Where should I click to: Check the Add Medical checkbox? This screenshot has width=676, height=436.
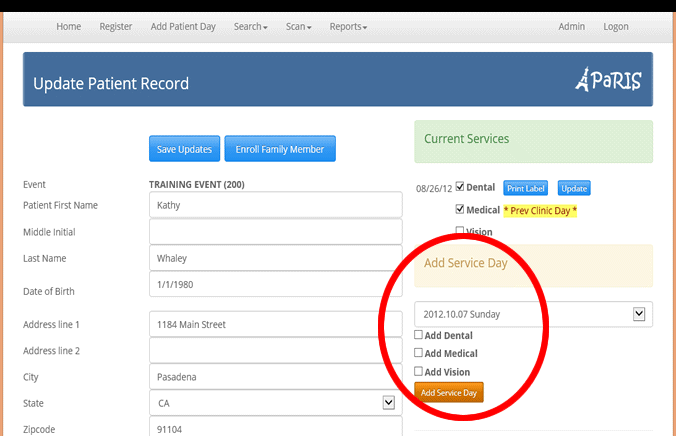(x=419, y=353)
